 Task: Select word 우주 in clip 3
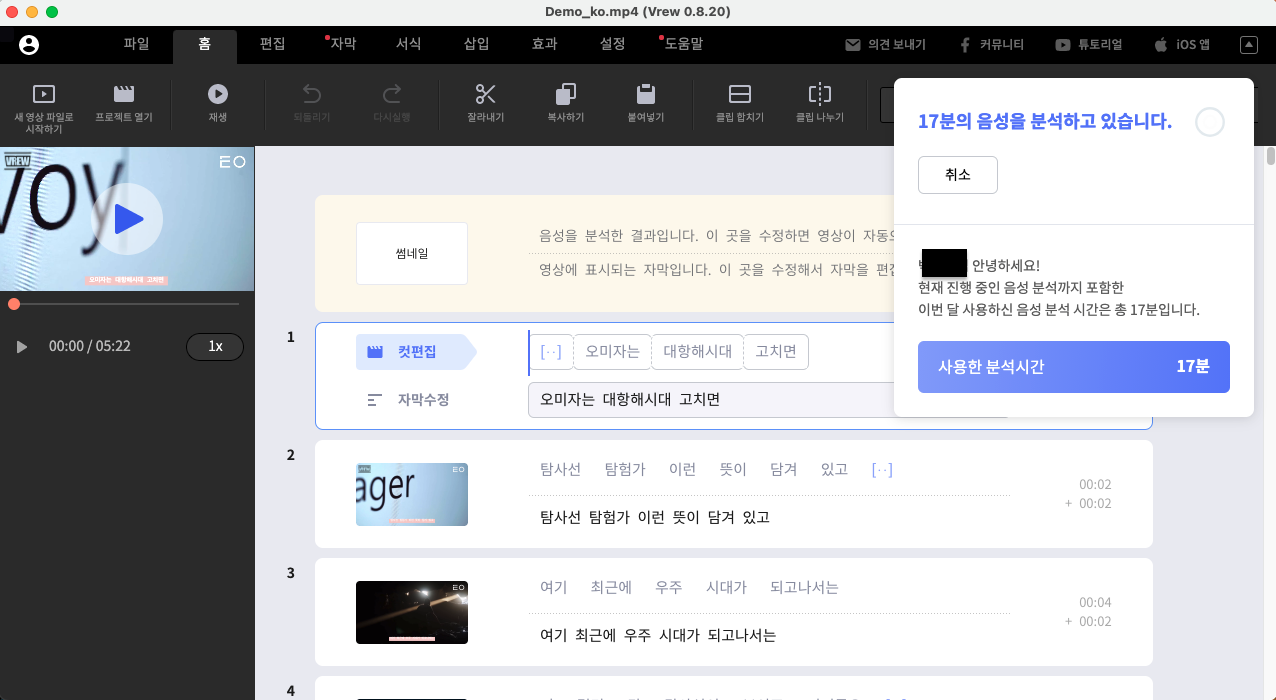click(669, 588)
